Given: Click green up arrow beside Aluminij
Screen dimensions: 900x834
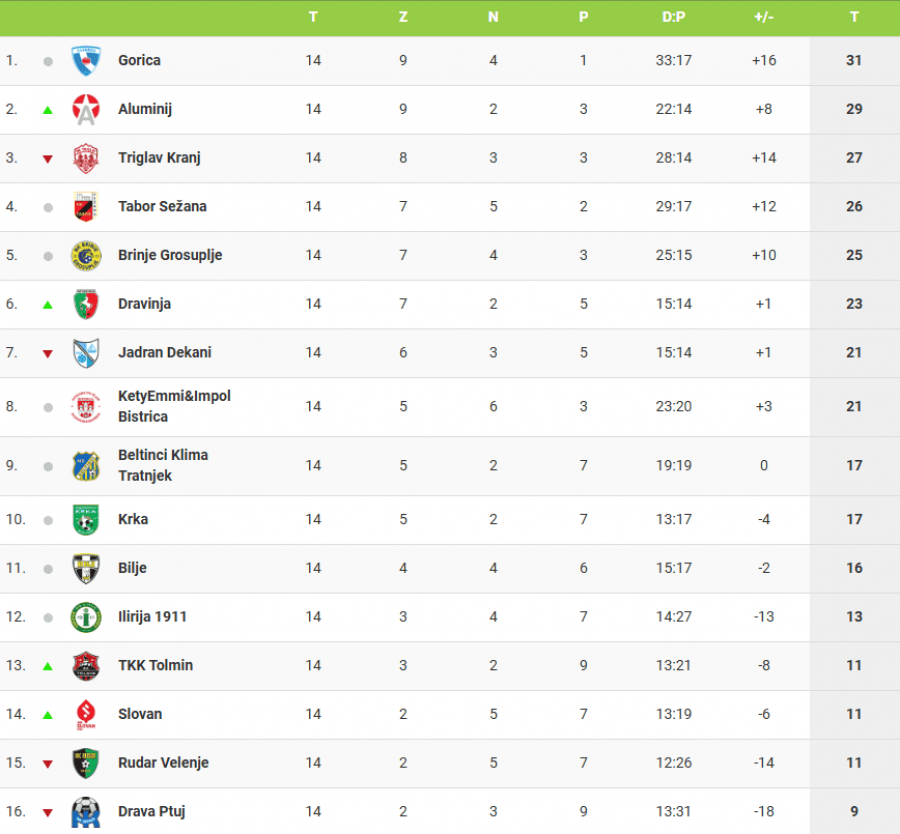Looking at the screenshot, I should 48,110.
